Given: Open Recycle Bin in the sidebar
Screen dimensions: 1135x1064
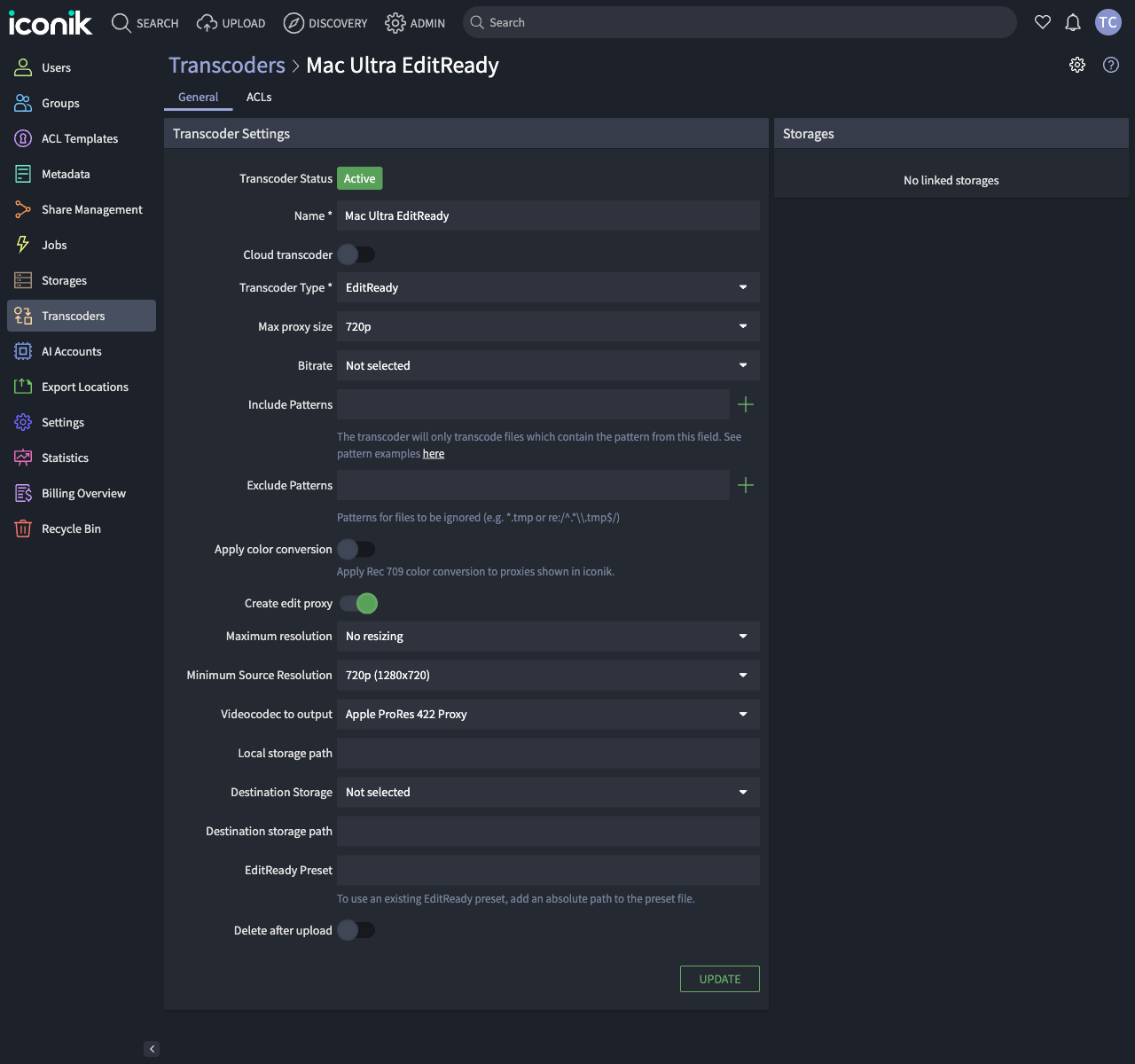Looking at the screenshot, I should [82, 528].
